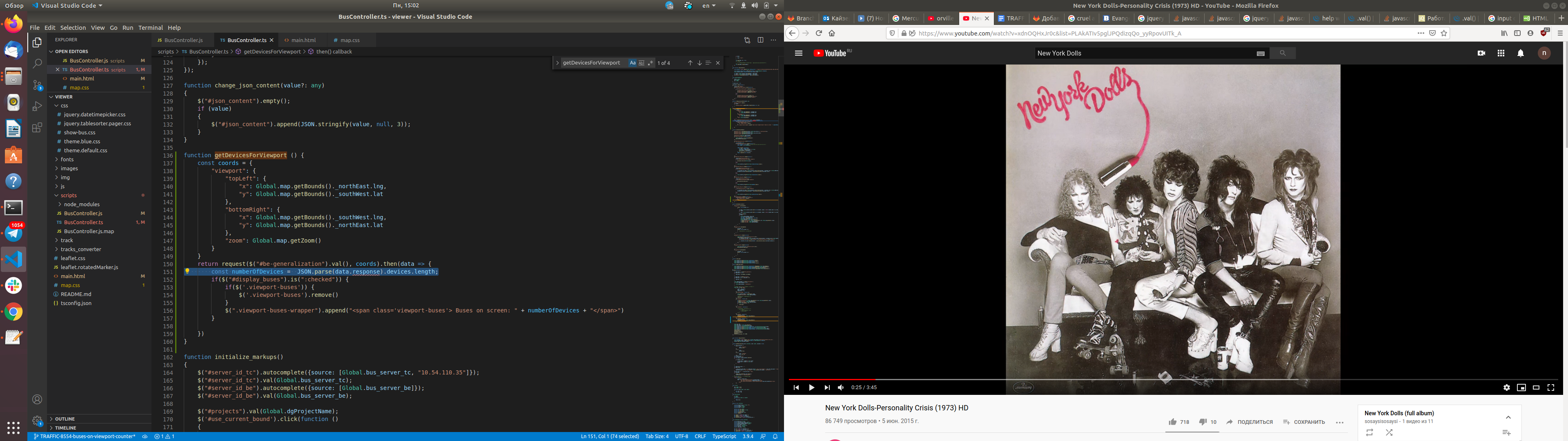Open the Selection menu in VS Code

point(73,27)
